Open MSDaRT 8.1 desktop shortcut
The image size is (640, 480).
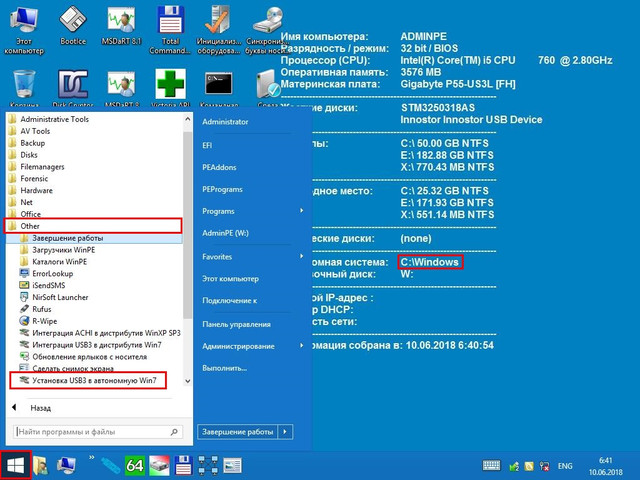(x=121, y=26)
